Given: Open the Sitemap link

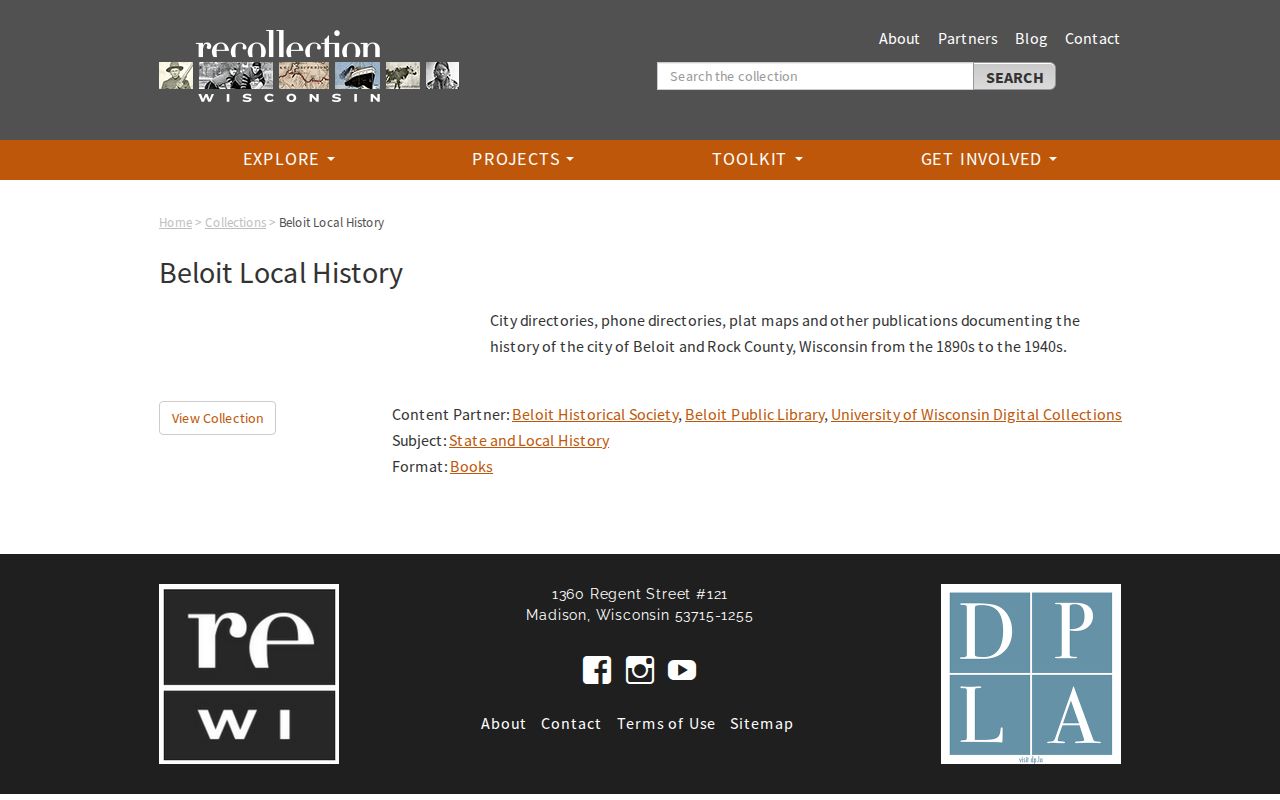Looking at the screenshot, I should tap(761, 723).
